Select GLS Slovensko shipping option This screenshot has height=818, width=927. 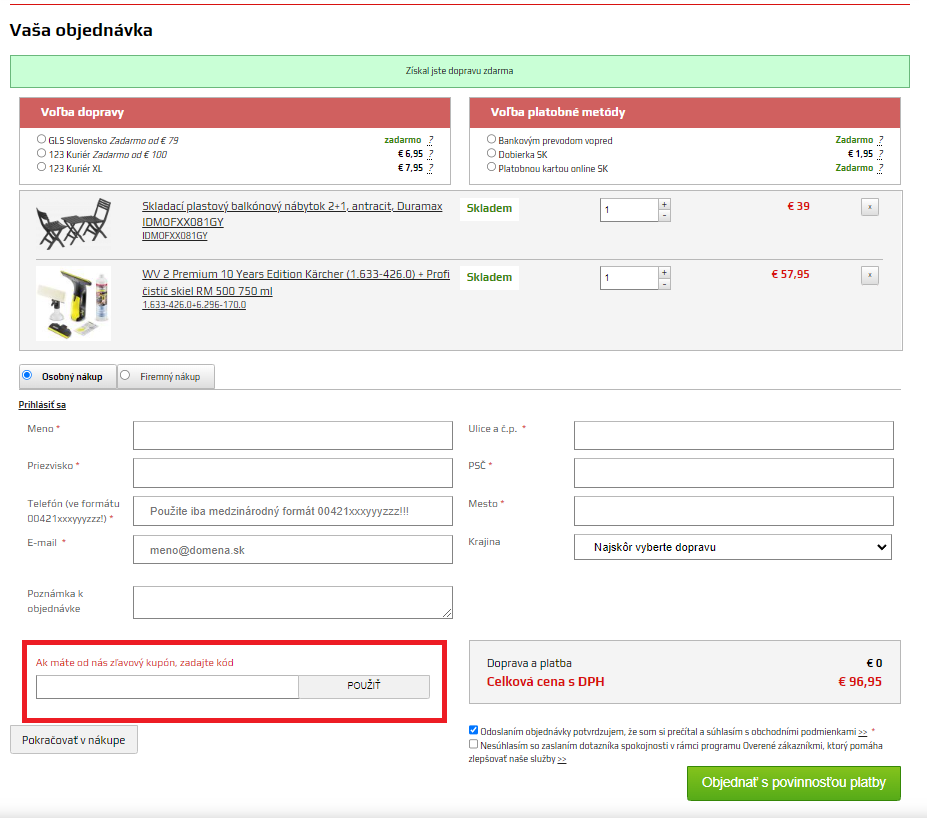[41, 139]
